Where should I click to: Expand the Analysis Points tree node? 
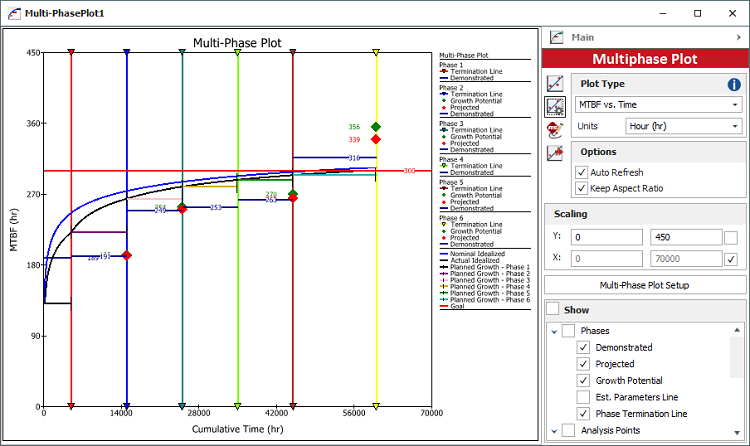coord(553,430)
